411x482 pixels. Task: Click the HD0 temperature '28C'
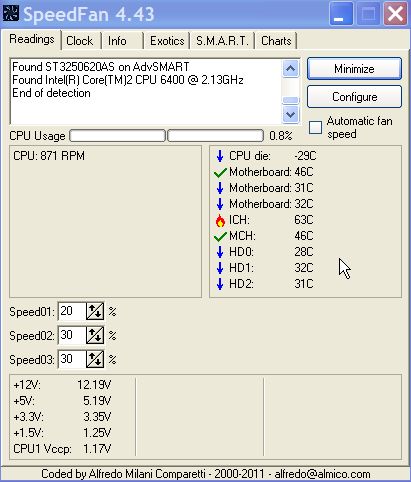click(x=304, y=252)
